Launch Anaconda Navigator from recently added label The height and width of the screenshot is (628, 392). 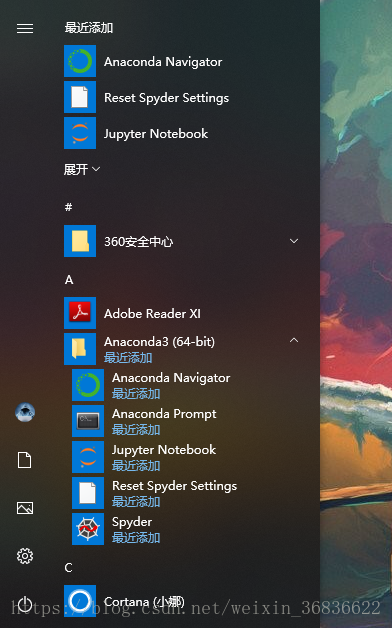click(x=163, y=62)
